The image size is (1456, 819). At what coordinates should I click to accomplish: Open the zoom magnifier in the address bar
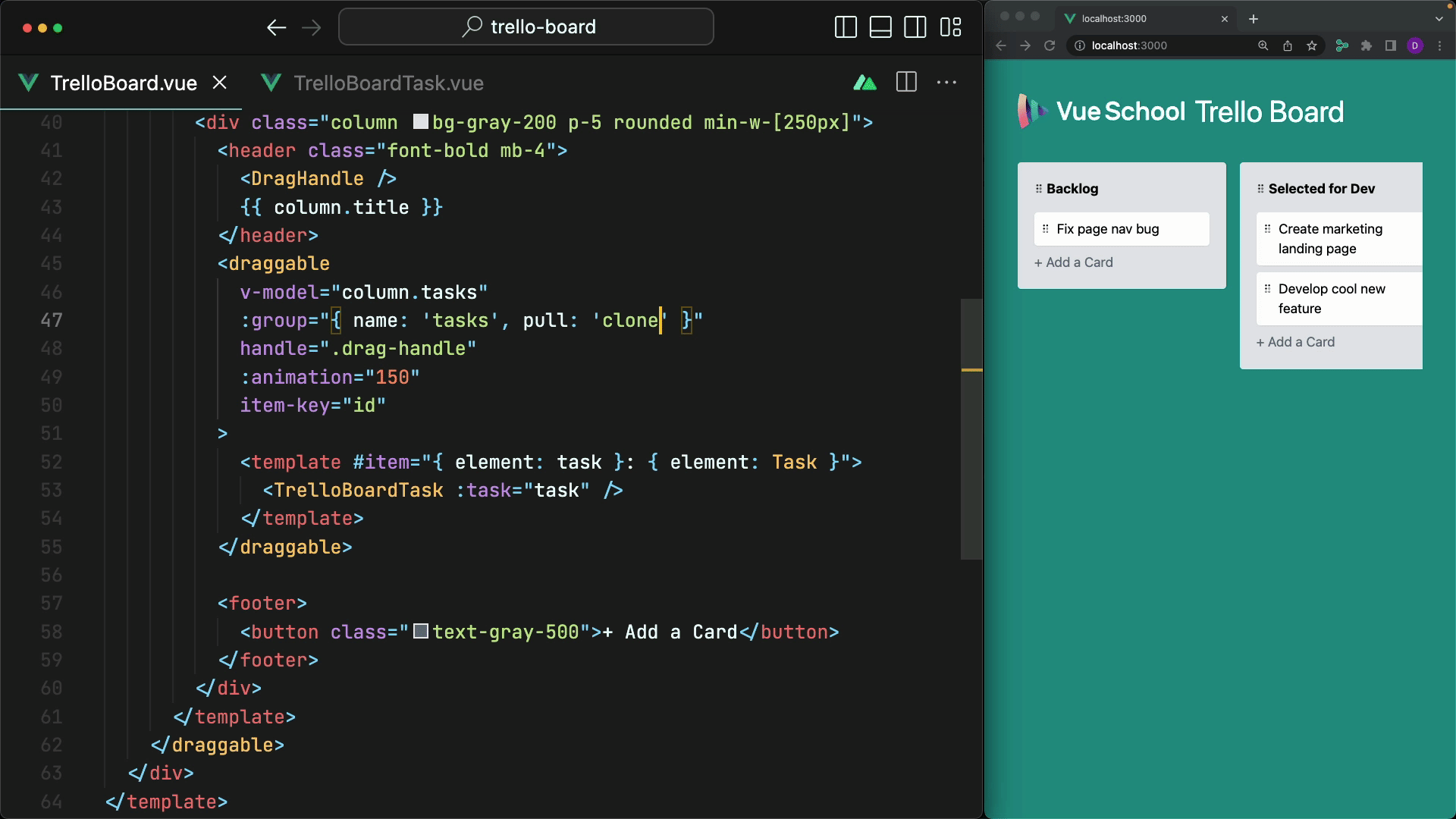1263,45
